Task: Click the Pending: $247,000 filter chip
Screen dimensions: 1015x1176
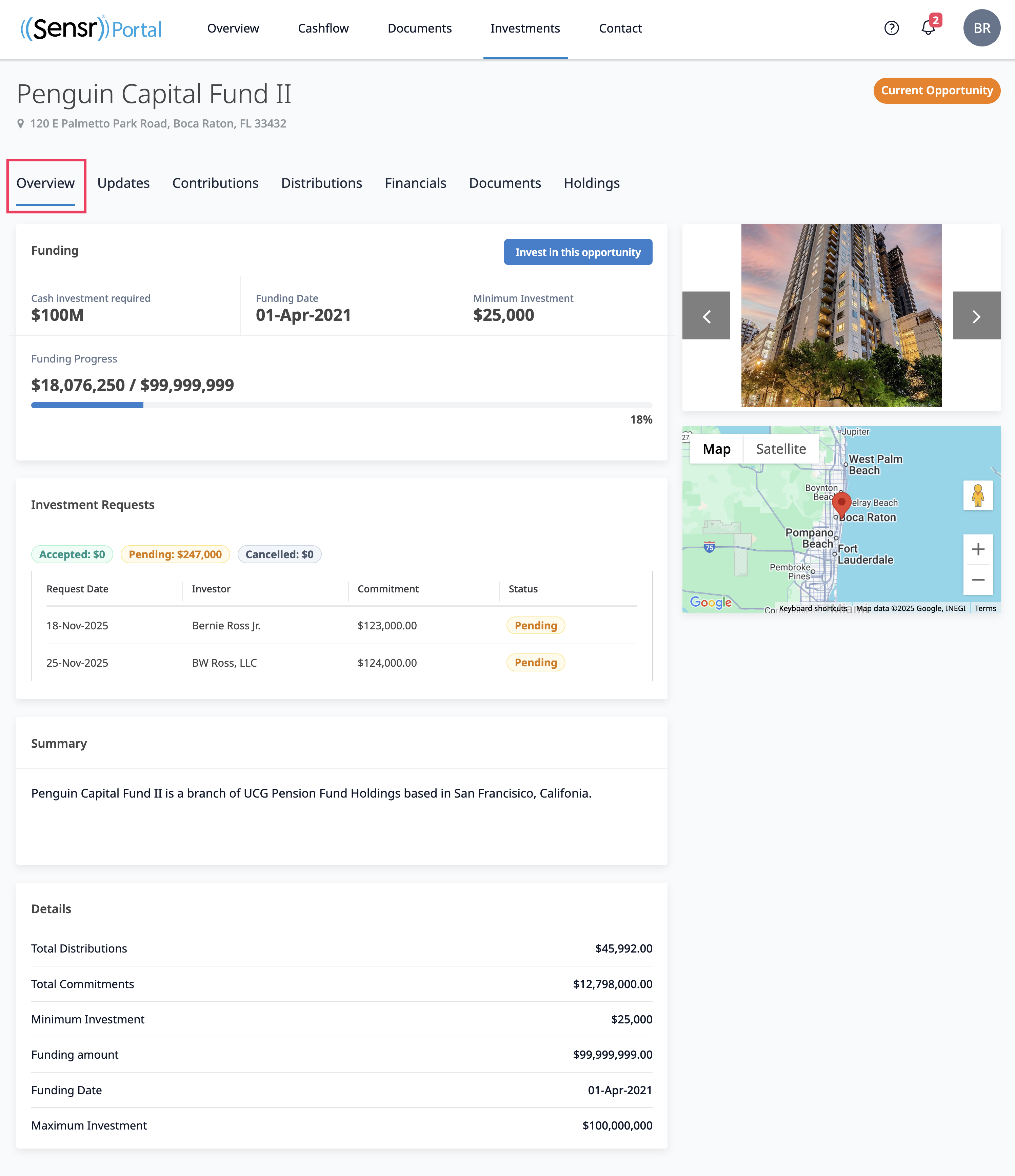Action: click(x=175, y=554)
